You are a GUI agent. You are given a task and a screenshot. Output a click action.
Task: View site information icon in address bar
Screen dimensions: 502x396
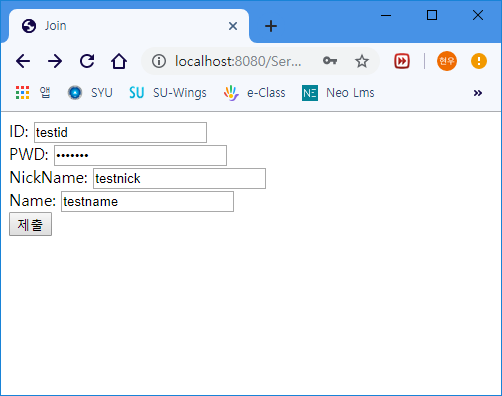pos(159,61)
